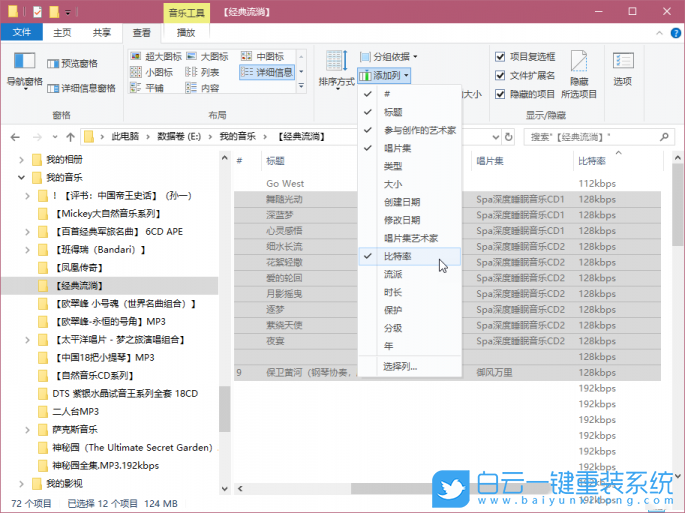The height and width of the screenshot is (513, 685).
Task: Open the 音乐工具 contextual tab
Action: pyautogui.click(x=187, y=13)
